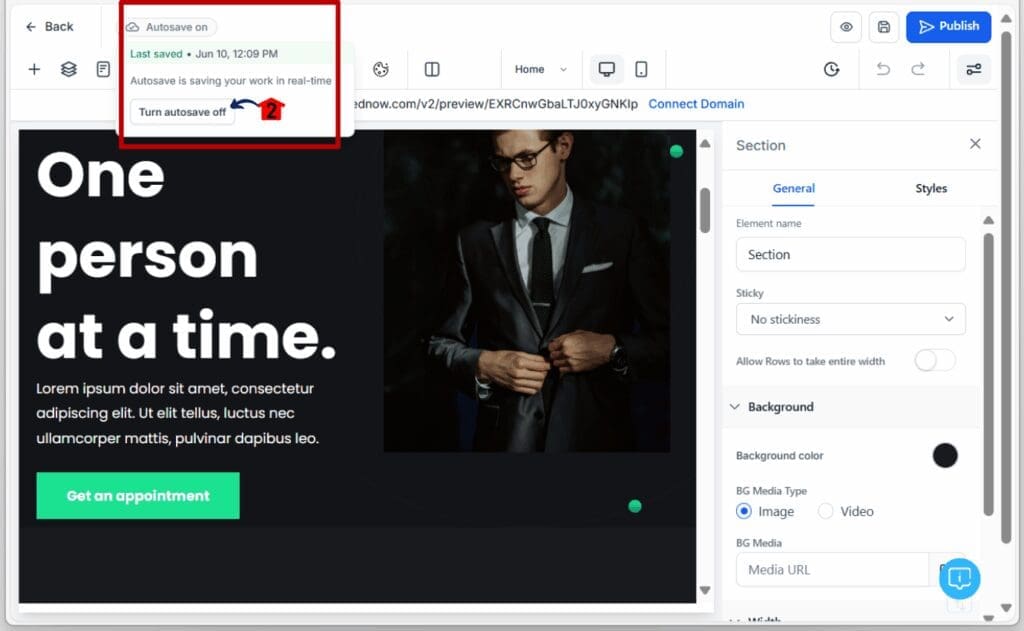Click the redo arrow icon
Screen dimensions: 1024x631
coord(918,69)
